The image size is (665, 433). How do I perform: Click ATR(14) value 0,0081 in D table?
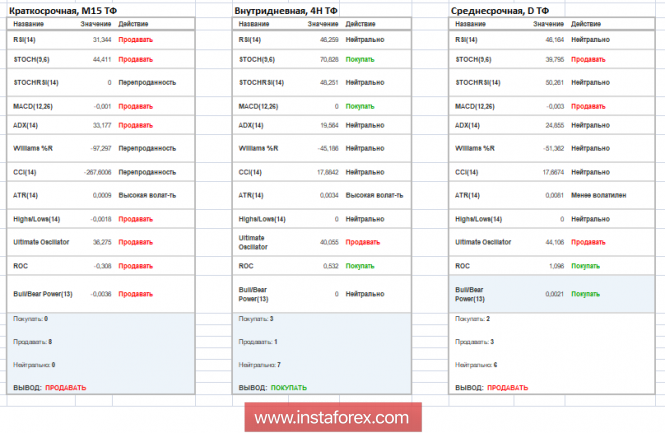pyautogui.click(x=555, y=196)
